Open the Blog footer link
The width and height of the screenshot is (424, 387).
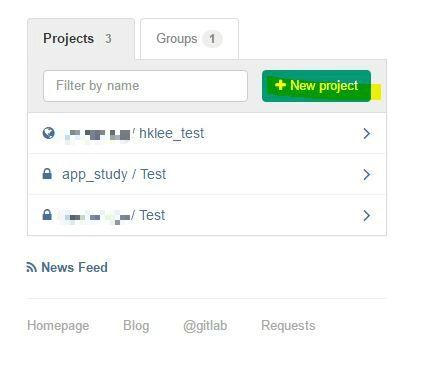136,326
